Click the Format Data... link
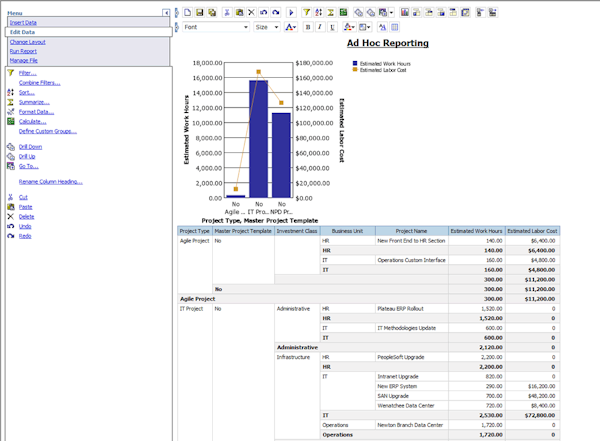Image resolution: width=600 pixels, height=441 pixels. tap(37, 112)
